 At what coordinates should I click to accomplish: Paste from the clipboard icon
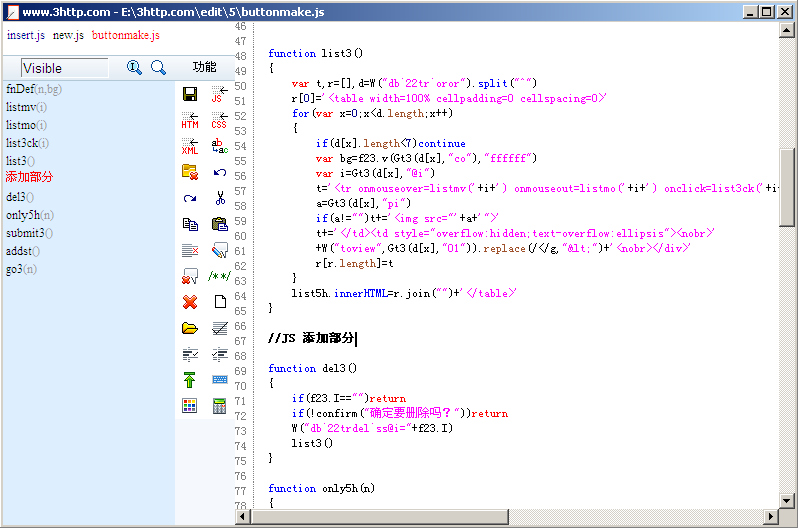coord(219,224)
